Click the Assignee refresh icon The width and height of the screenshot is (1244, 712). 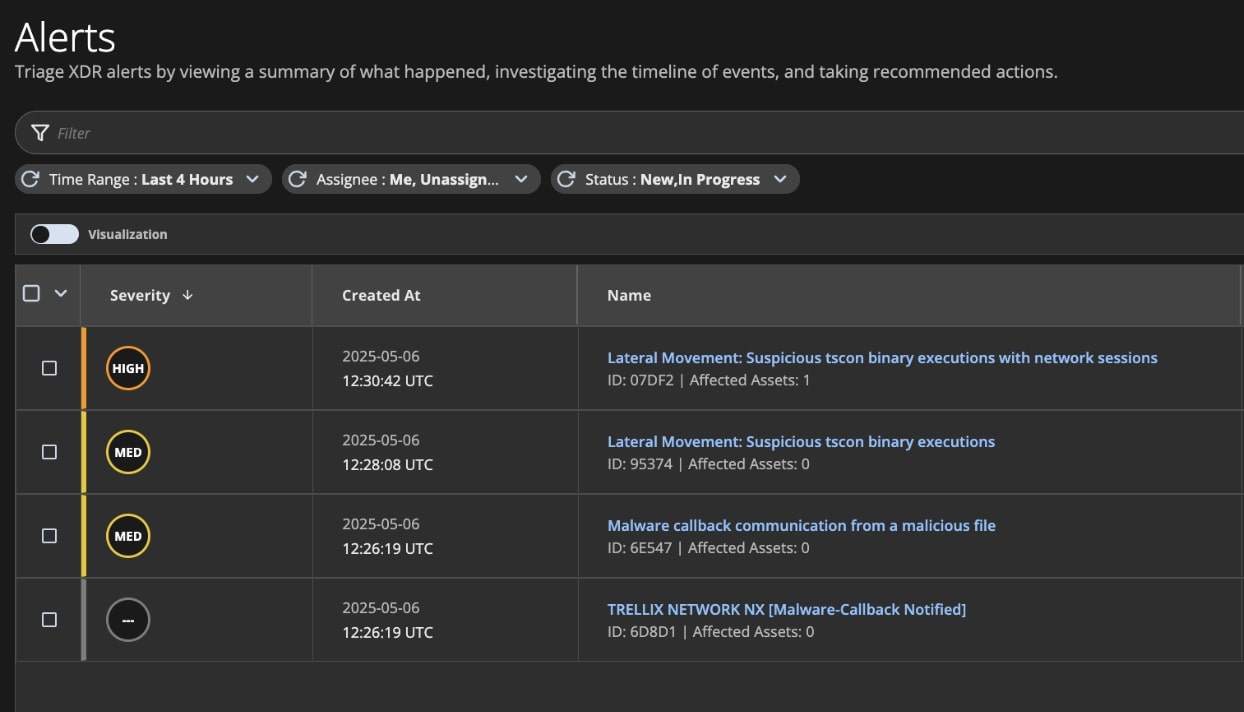click(297, 179)
